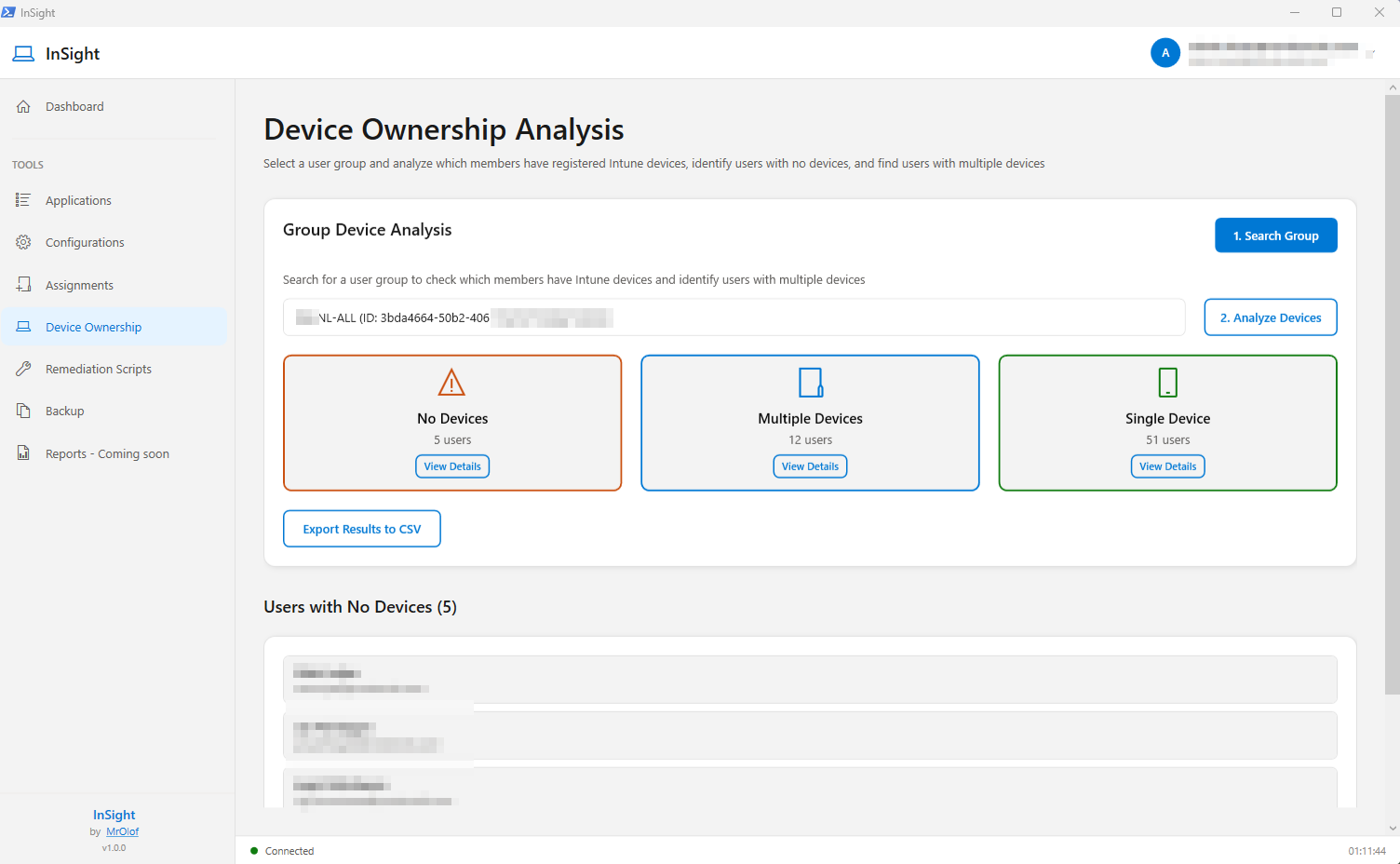1400x864 pixels.
Task: Click the 'Device Ownership Analysis' page title
Action: tap(444, 129)
